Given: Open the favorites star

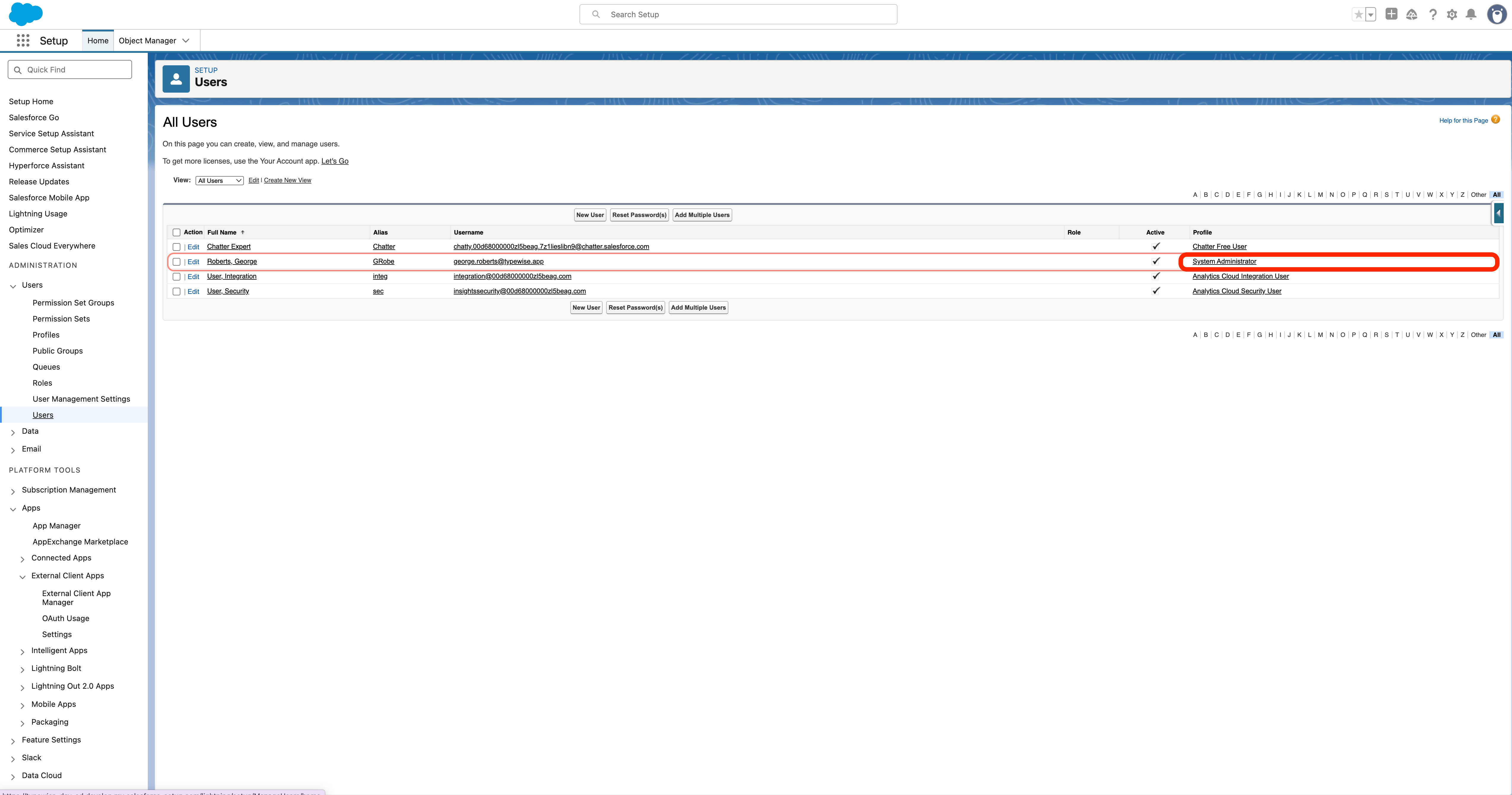Looking at the screenshot, I should (1359, 14).
